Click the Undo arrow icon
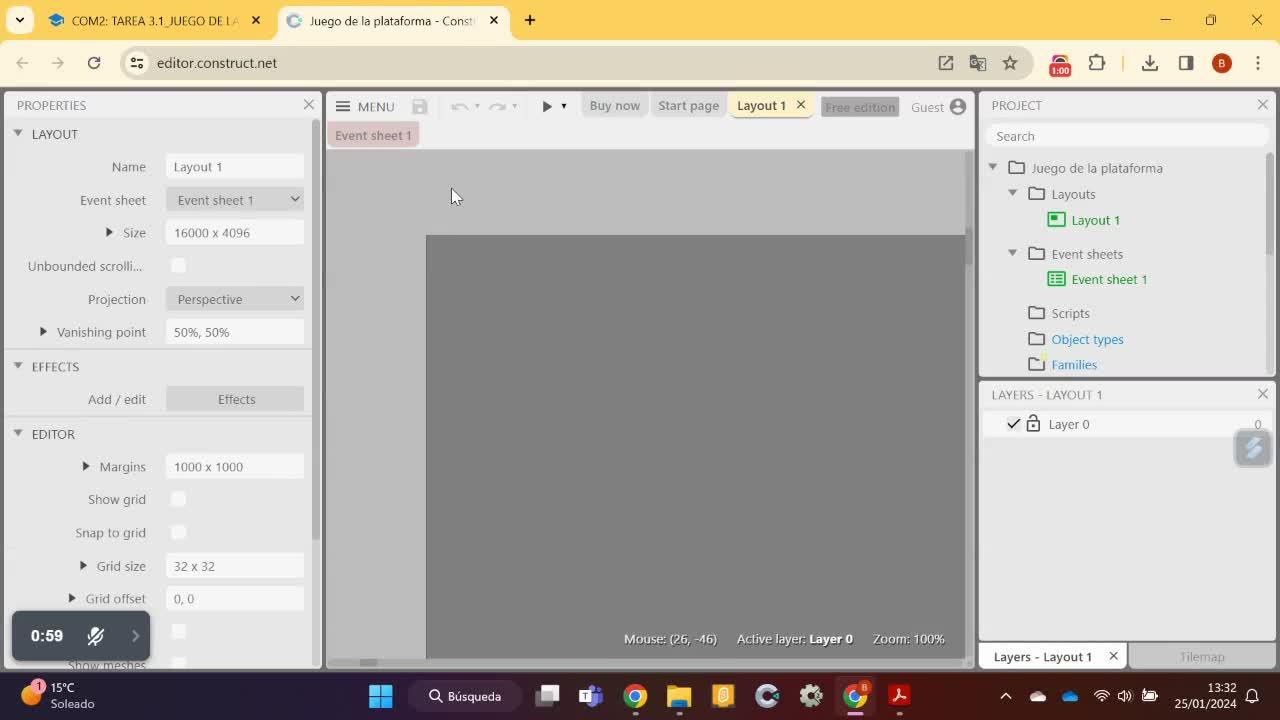 (x=459, y=106)
